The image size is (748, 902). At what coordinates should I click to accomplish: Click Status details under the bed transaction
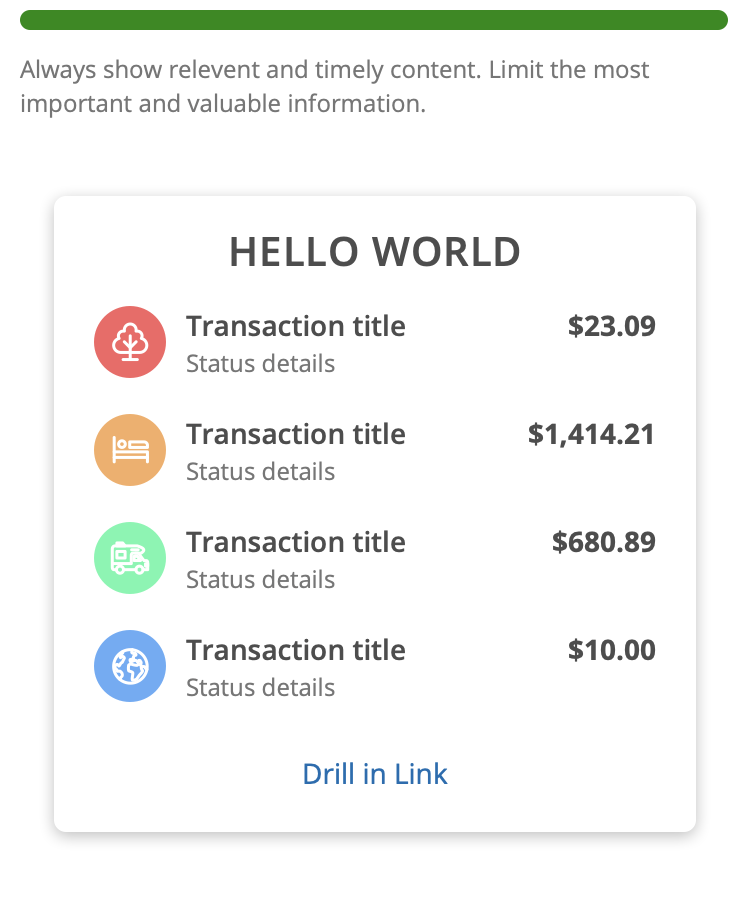point(260,472)
